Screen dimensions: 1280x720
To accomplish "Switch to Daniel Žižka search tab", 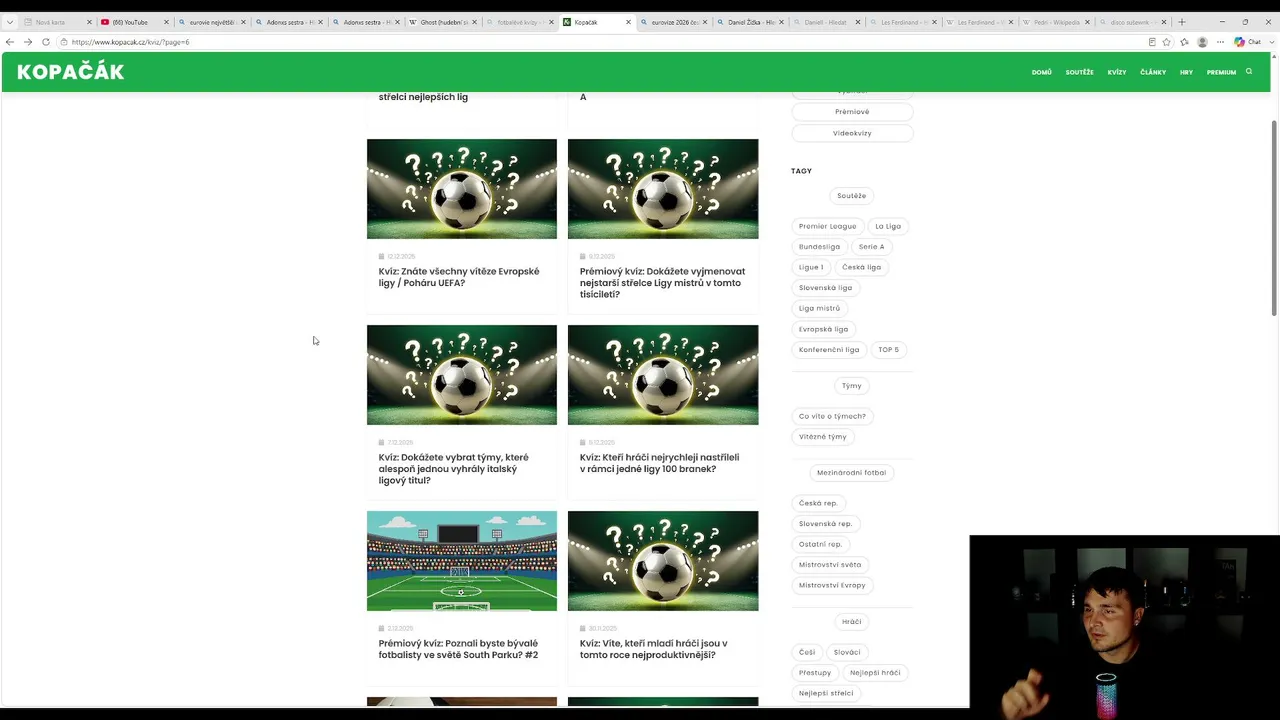I will coord(751,22).
